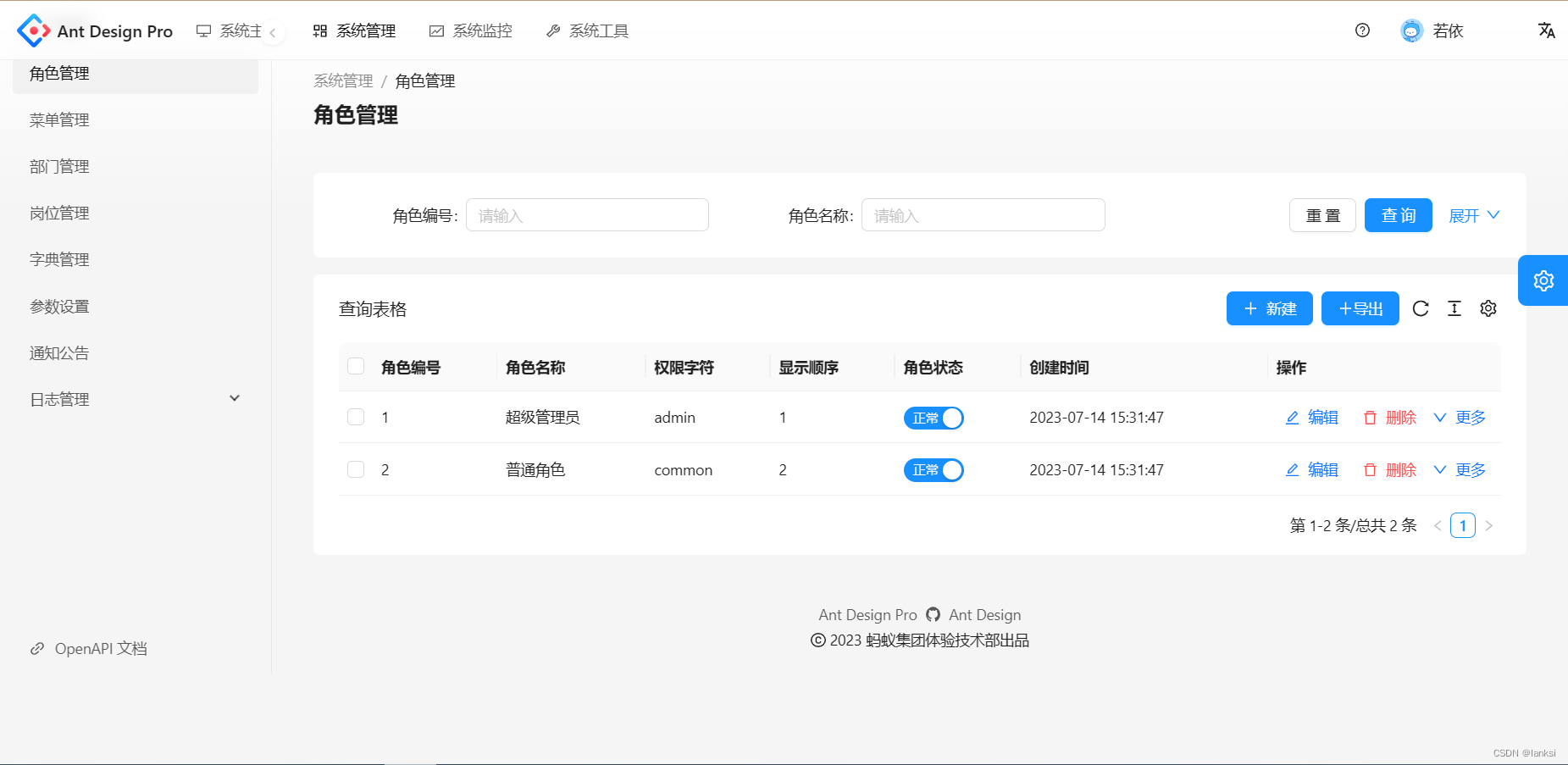The image size is (1568, 765).
Task: Select 字典管理 in the sidebar
Action: pyautogui.click(x=58, y=259)
